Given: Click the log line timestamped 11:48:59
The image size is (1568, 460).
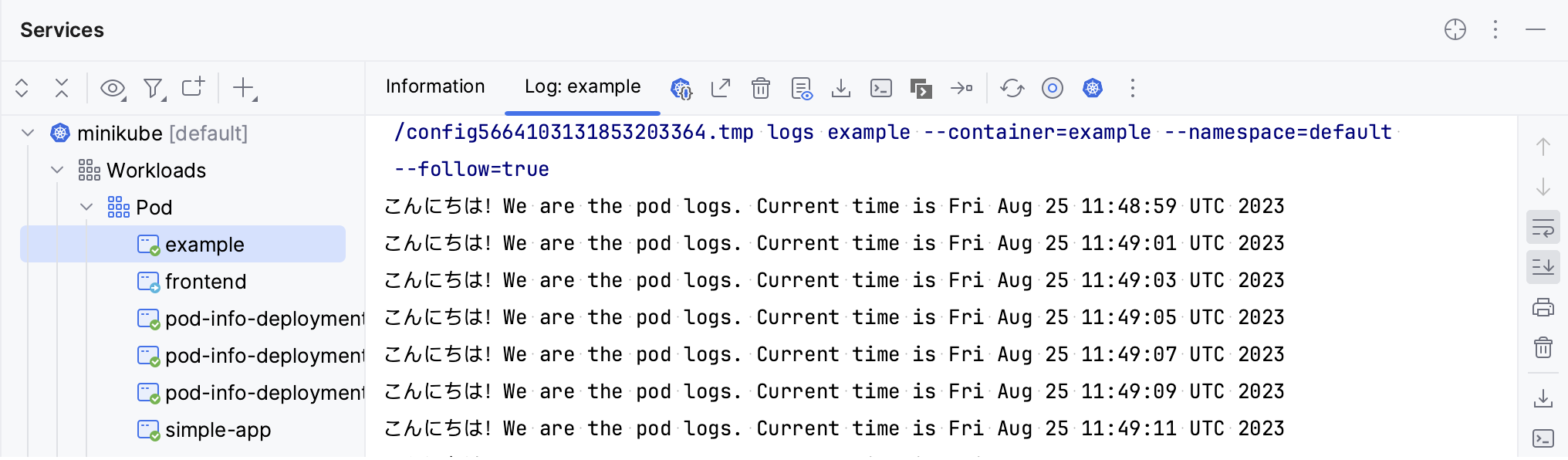Looking at the screenshot, I should pyautogui.click(x=834, y=206).
